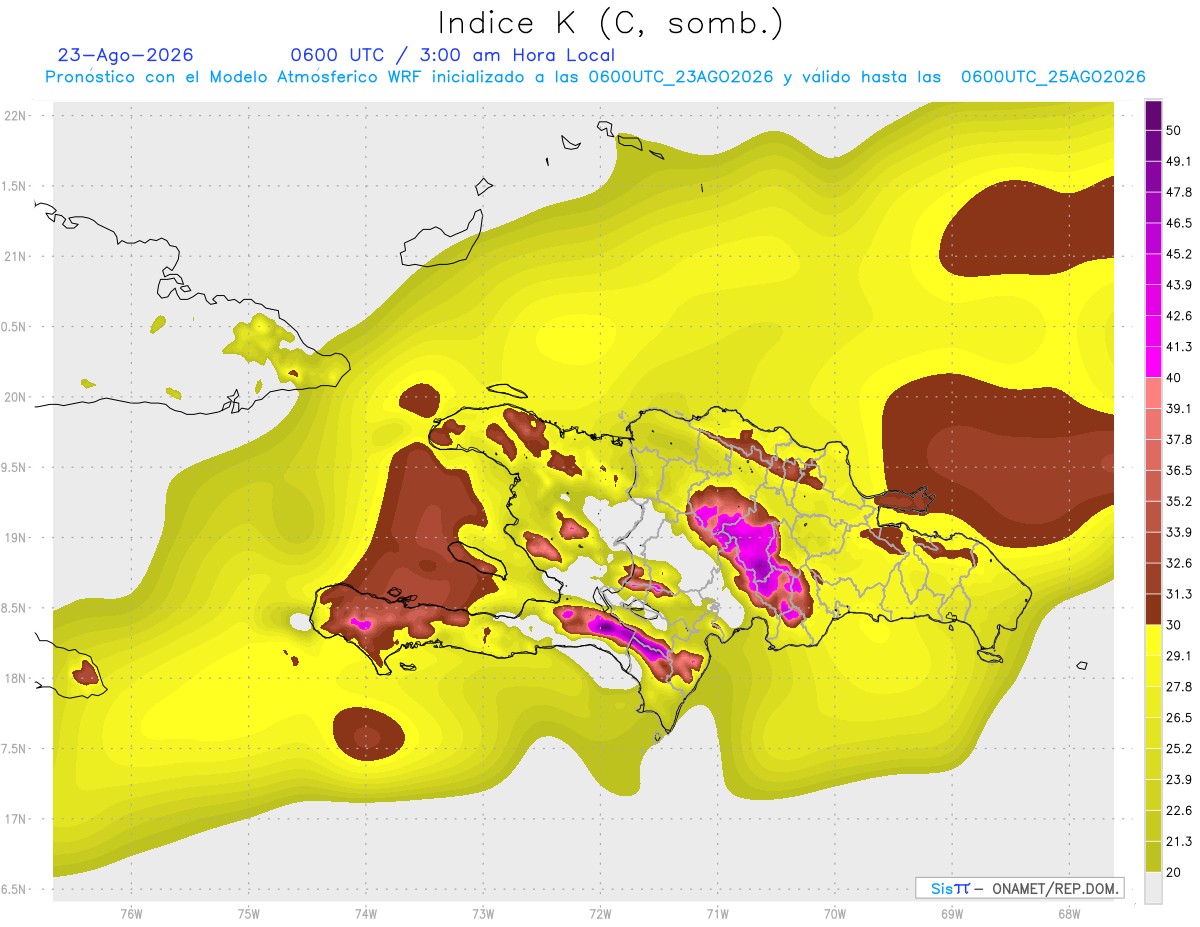Pick the magenta legend swatch between 40 and 41.3

pos(1154,362)
